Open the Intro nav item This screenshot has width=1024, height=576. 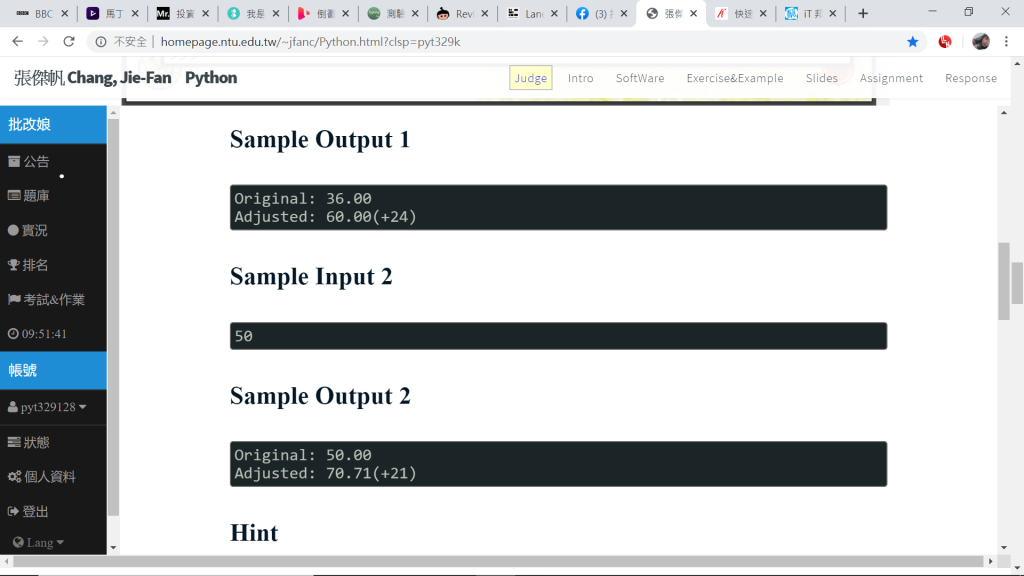point(581,78)
